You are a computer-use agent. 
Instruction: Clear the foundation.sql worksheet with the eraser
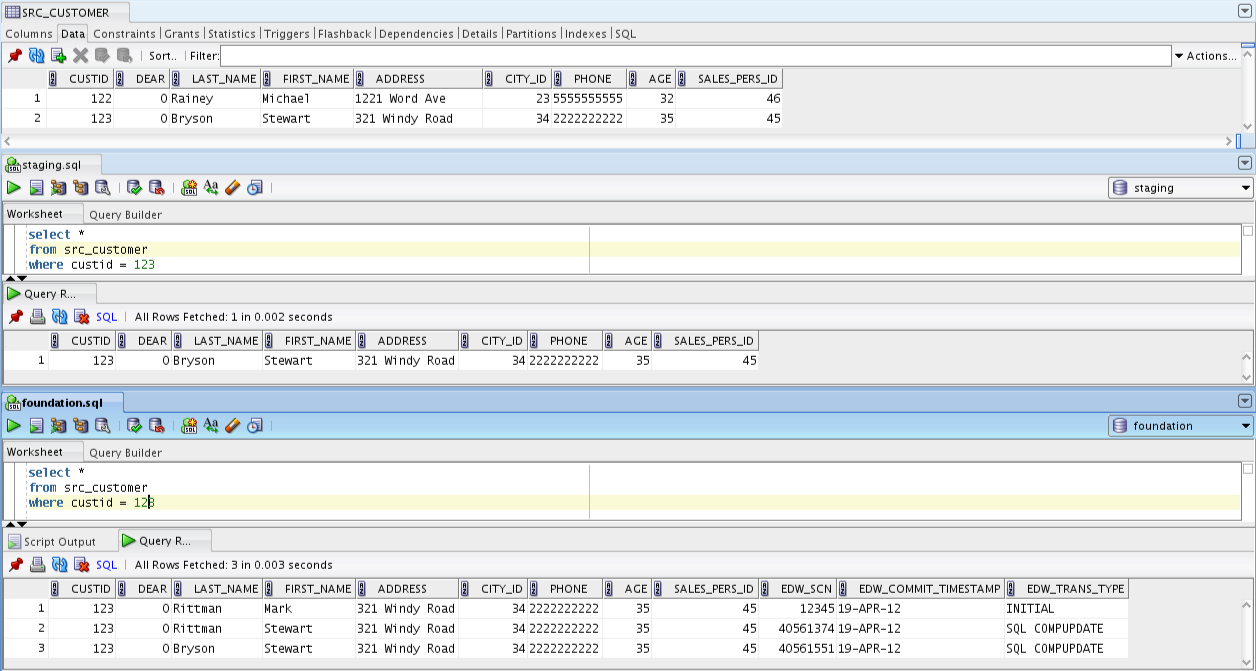(232, 425)
